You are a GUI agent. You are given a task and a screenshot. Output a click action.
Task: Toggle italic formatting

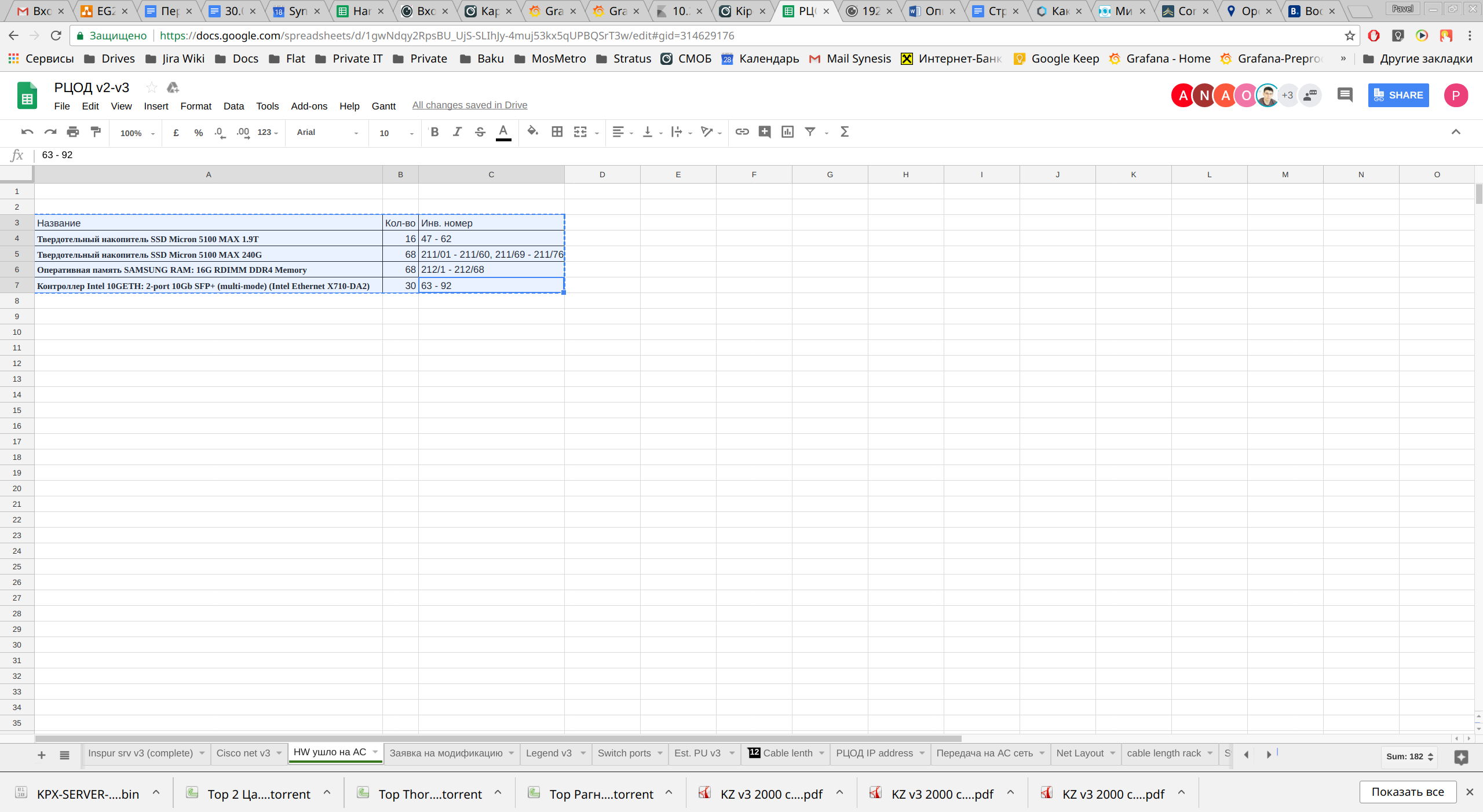point(458,132)
